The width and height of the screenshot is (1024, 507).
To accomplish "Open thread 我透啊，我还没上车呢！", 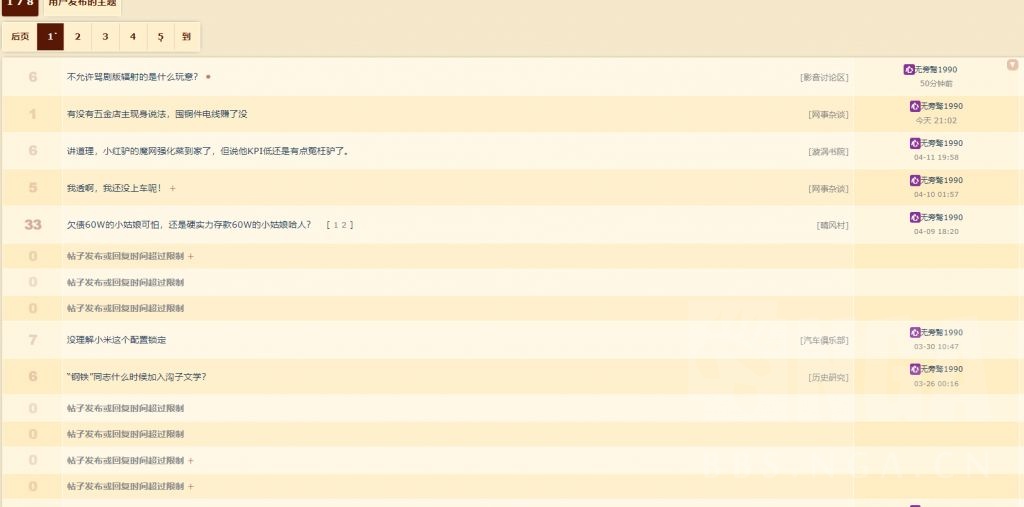I will point(114,188).
